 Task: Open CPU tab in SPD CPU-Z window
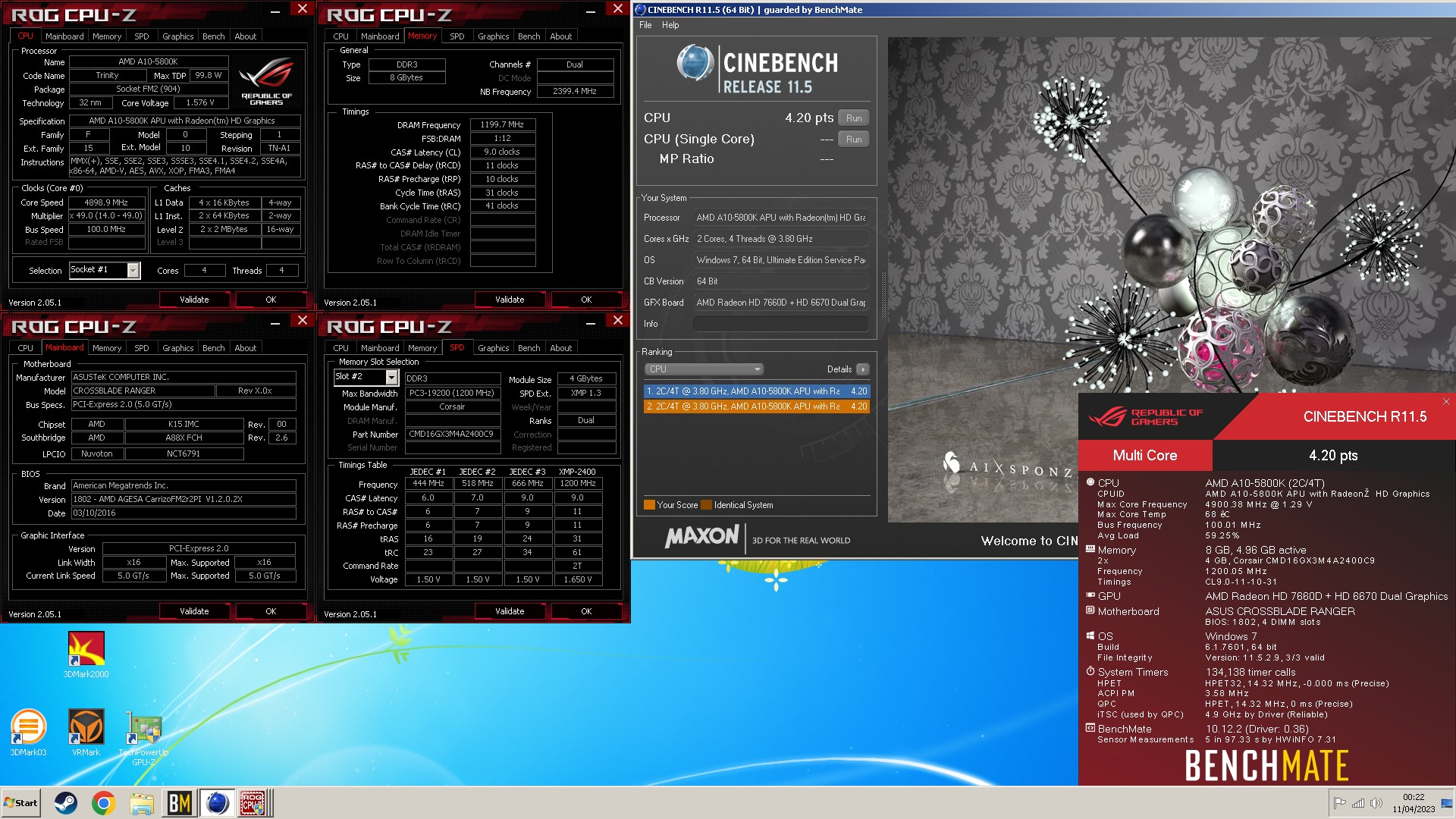point(341,348)
